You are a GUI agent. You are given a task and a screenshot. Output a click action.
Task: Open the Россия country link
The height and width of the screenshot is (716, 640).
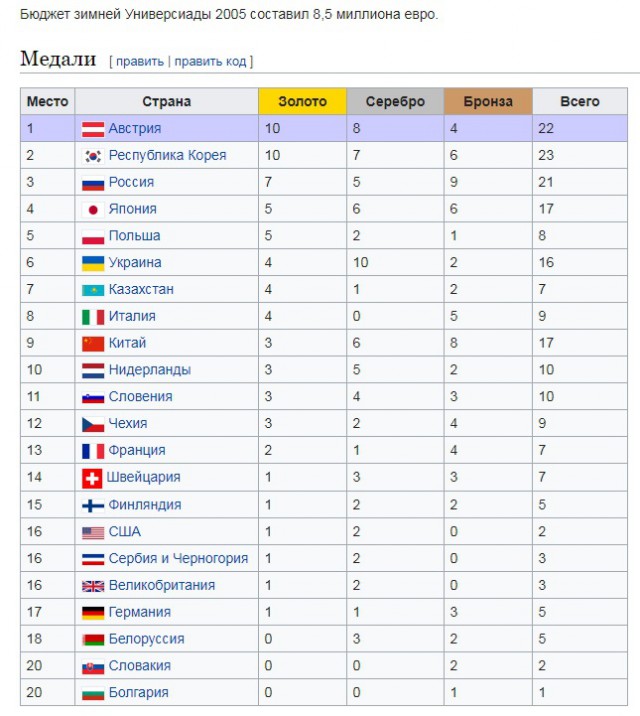click(131, 183)
